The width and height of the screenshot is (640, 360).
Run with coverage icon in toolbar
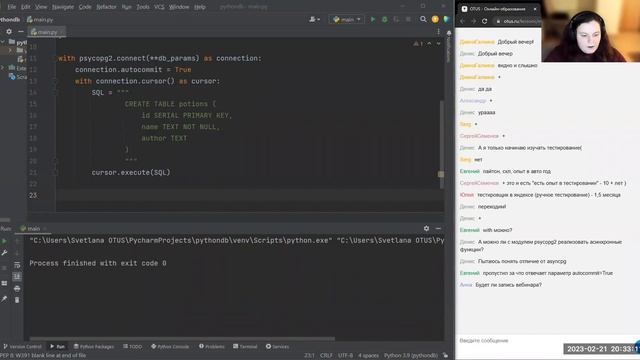396,19
